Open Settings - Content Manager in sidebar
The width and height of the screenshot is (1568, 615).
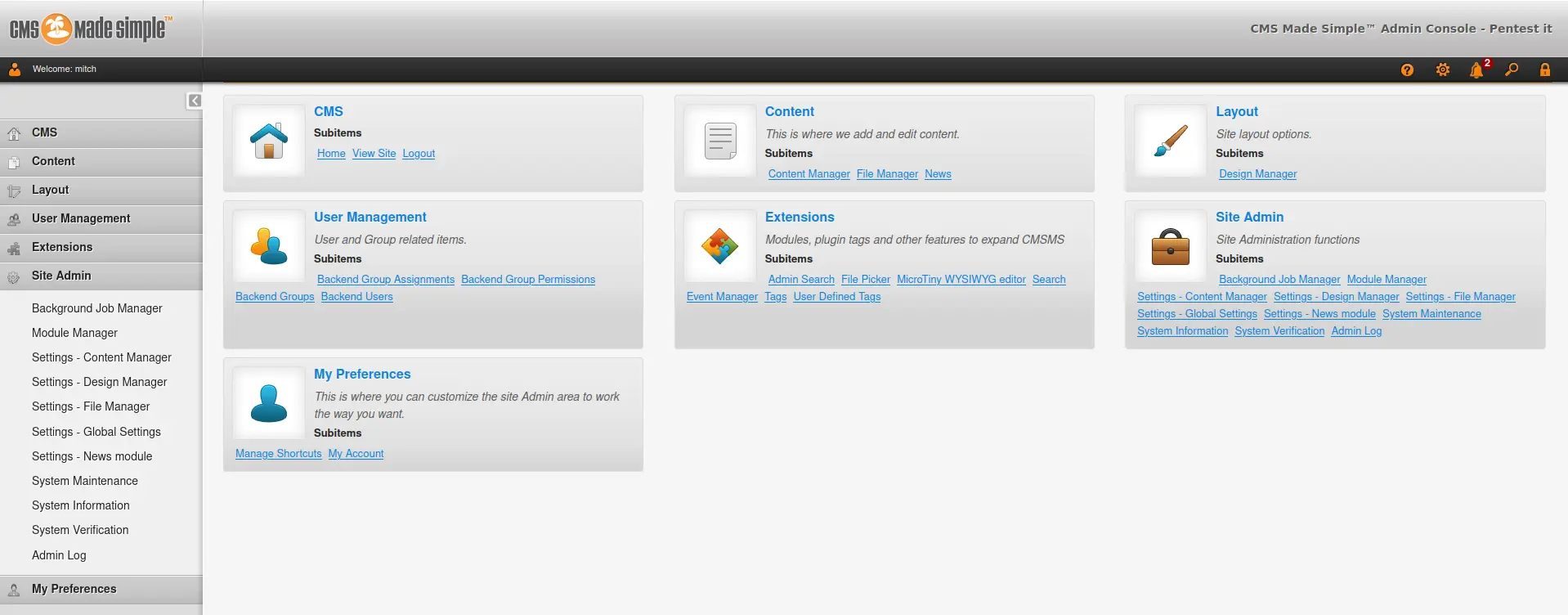pos(101,357)
